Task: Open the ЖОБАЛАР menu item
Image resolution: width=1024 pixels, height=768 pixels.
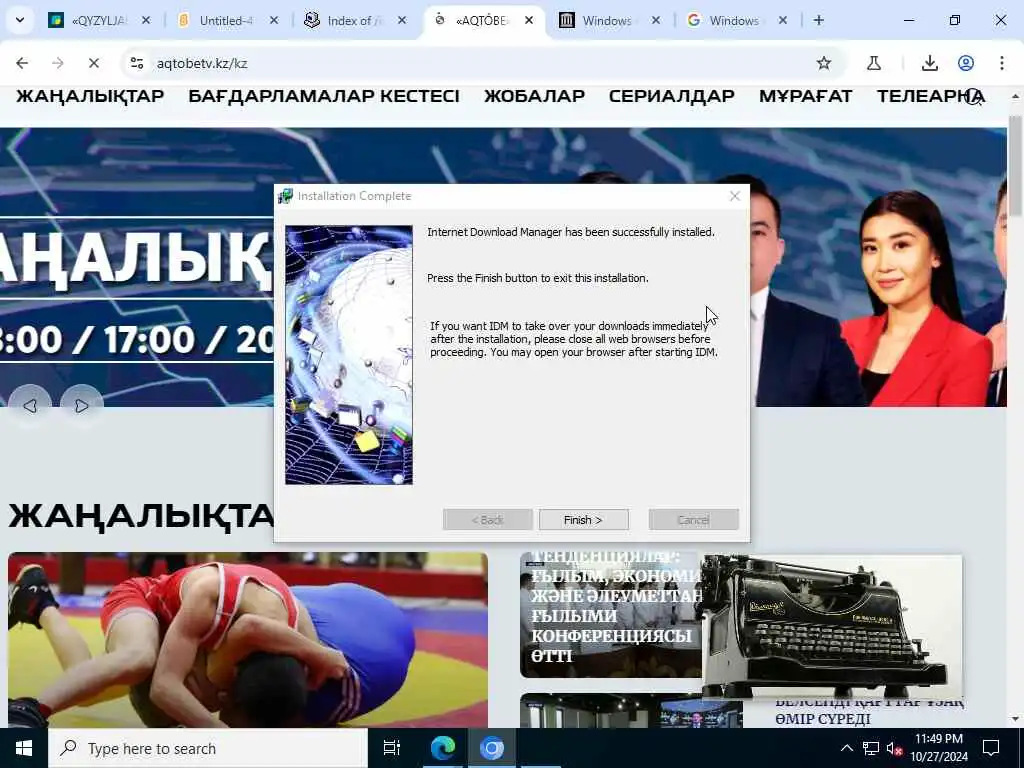Action: (x=534, y=96)
